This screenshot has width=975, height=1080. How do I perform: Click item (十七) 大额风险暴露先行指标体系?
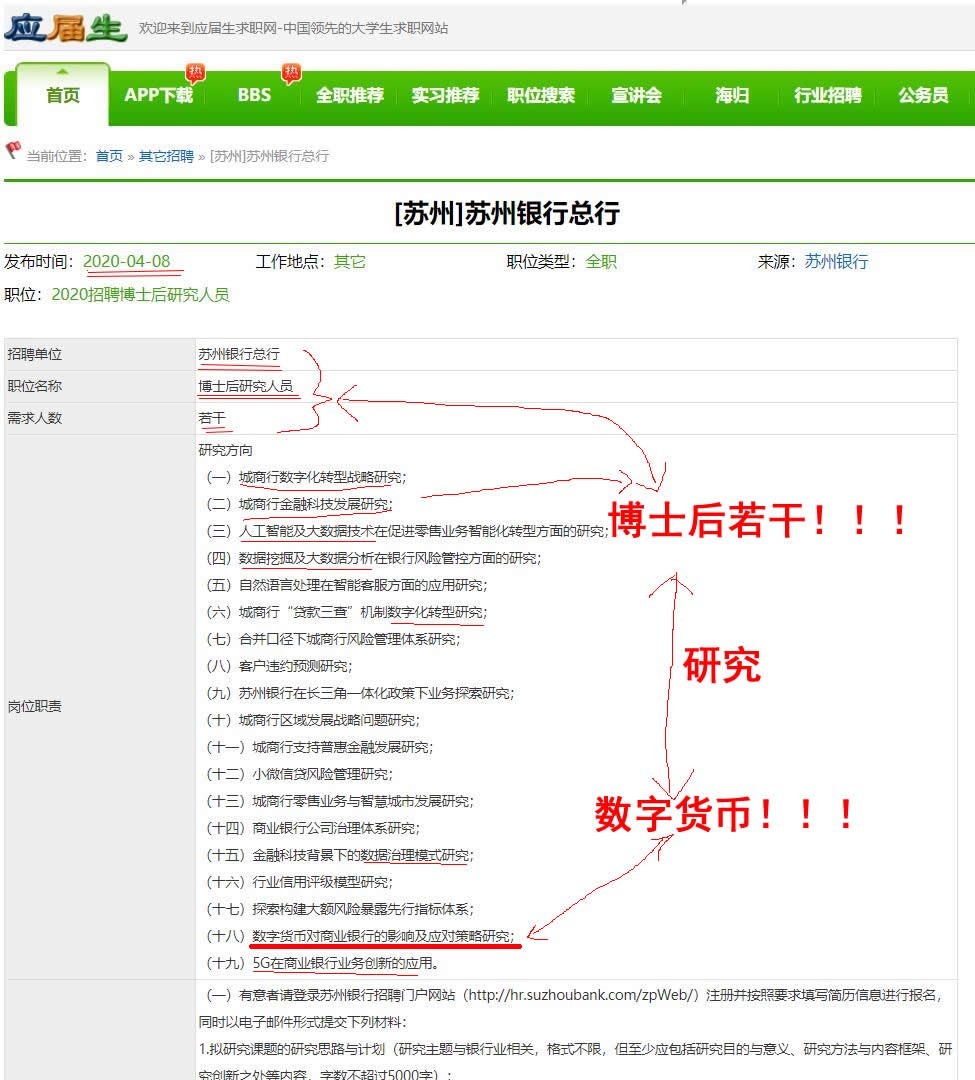340,909
